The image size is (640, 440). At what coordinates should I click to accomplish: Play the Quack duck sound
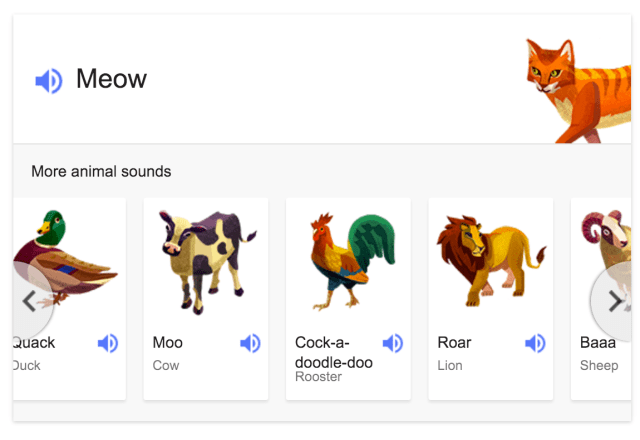tap(107, 343)
